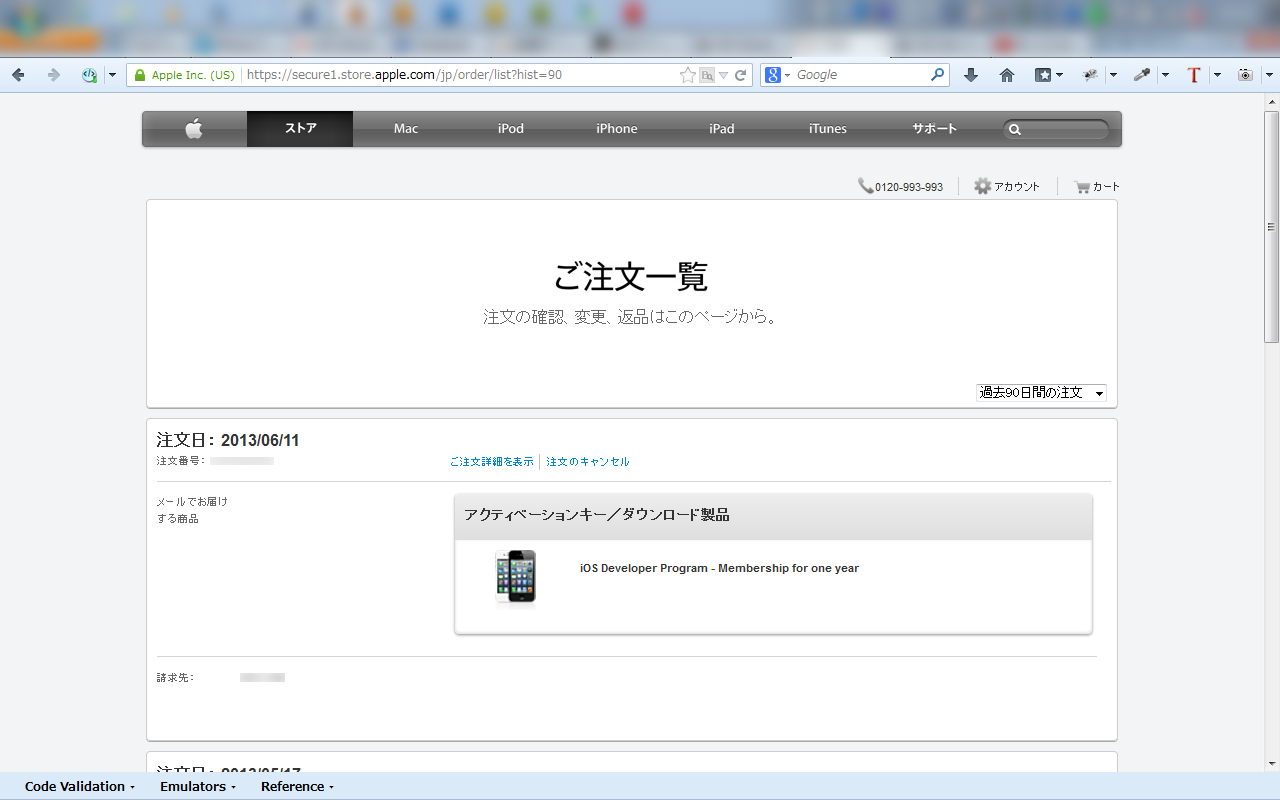Click the 注文のキャンセル link
1280x800 pixels.
point(588,462)
